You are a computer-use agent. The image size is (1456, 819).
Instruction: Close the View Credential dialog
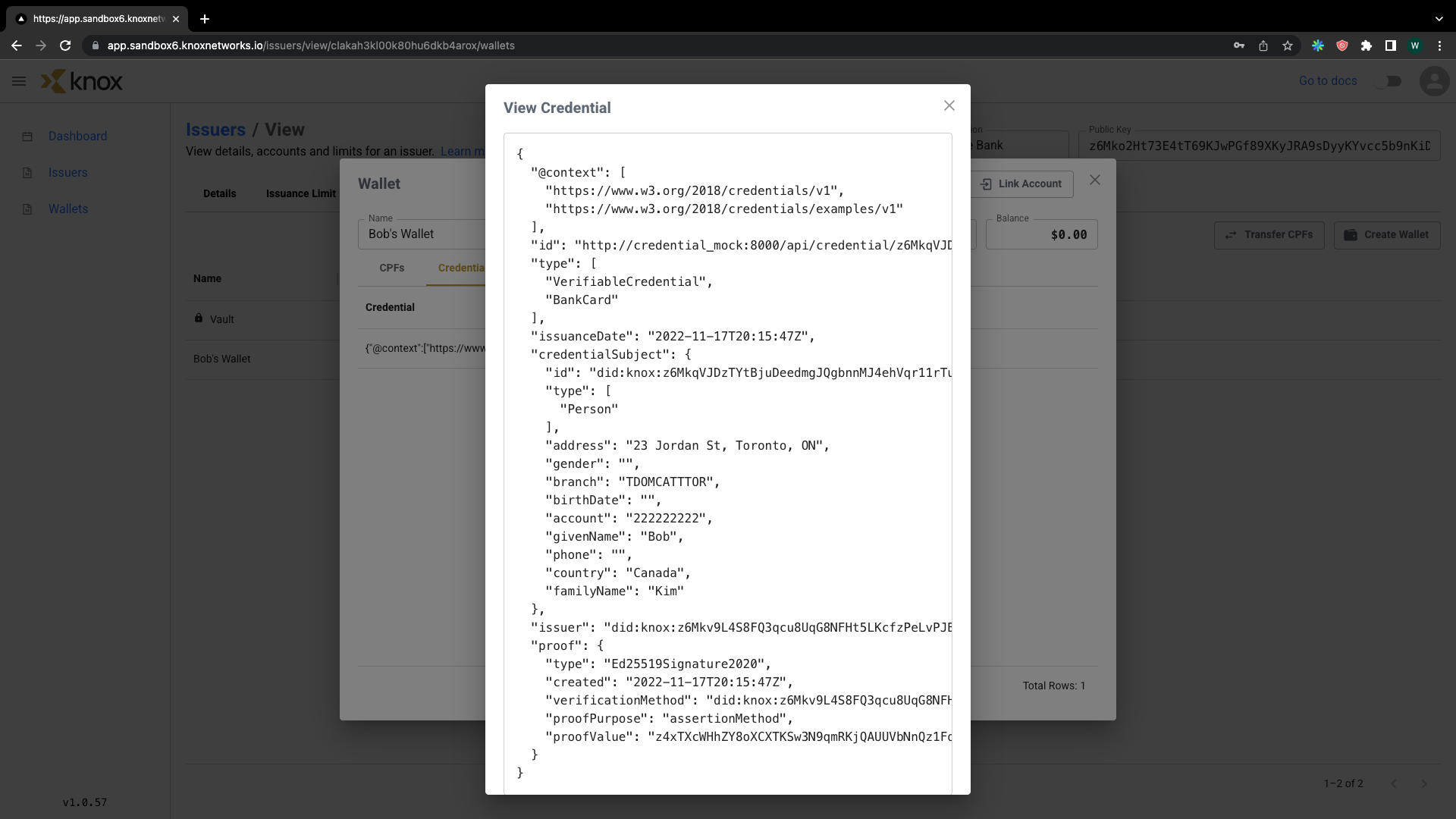click(949, 106)
